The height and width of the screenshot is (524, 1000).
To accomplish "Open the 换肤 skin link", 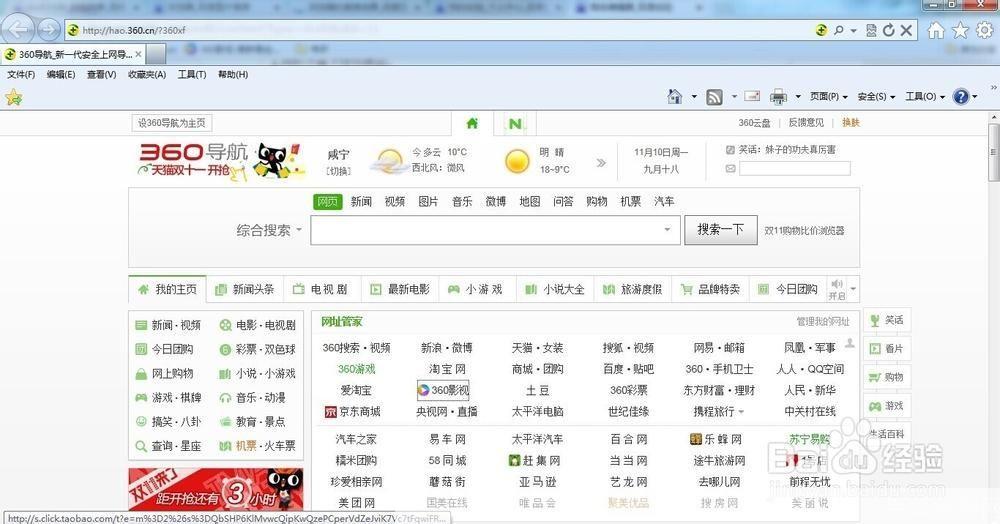I will [851, 122].
